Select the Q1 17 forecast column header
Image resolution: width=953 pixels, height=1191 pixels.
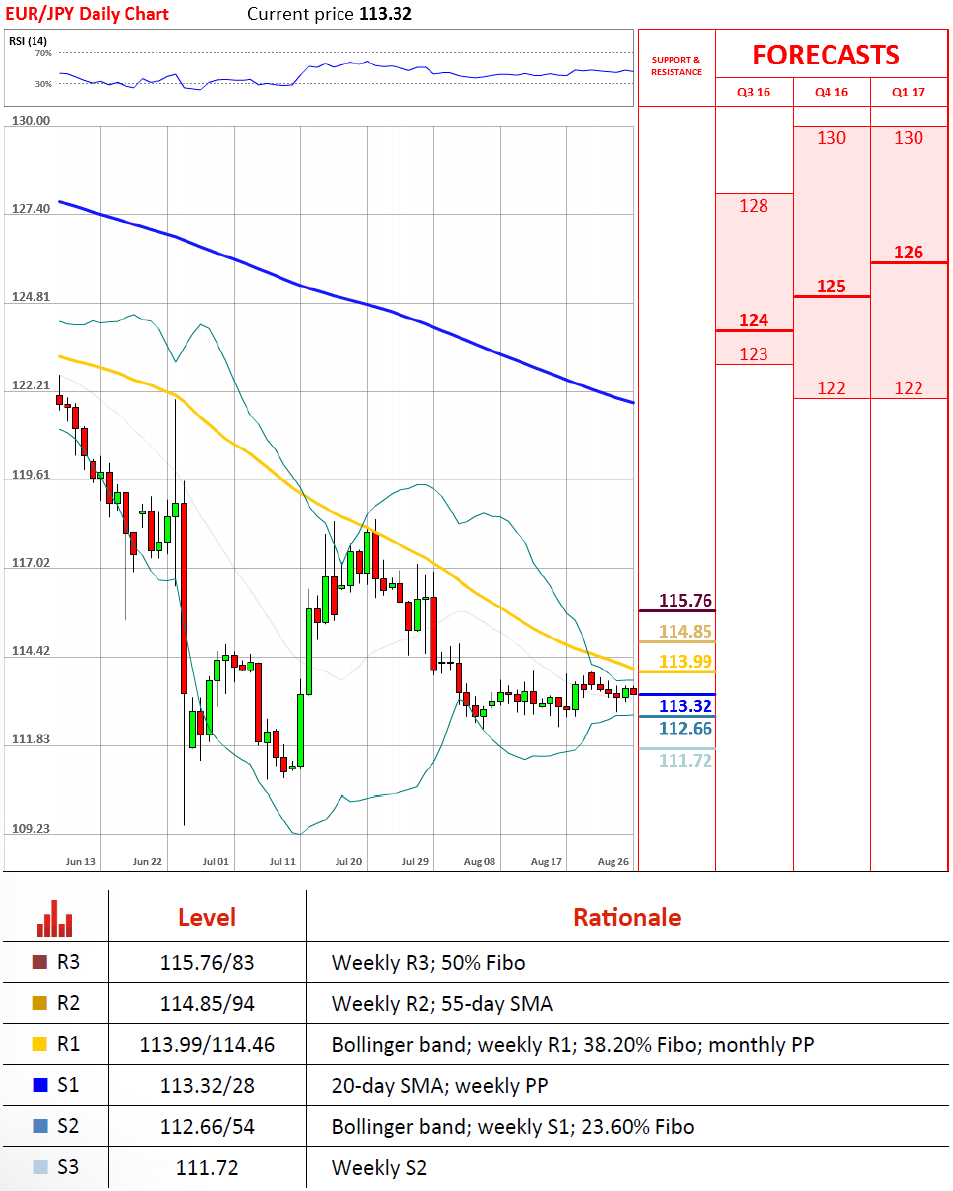(908, 92)
